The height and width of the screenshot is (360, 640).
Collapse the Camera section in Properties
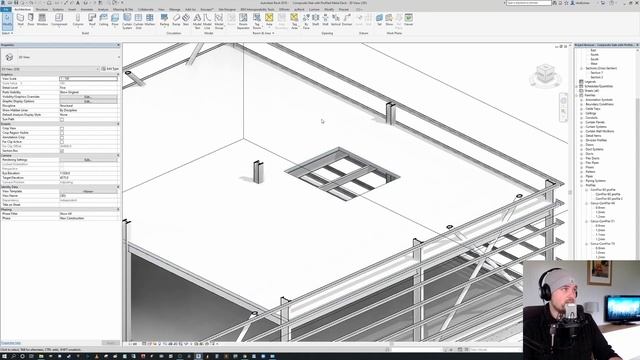pos(118,156)
